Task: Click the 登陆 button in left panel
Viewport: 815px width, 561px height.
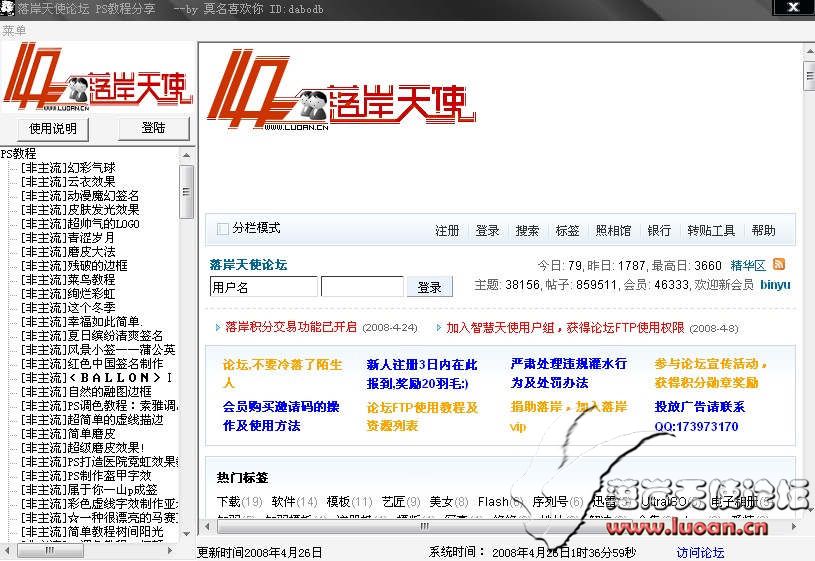Action: click(x=154, y=128)
